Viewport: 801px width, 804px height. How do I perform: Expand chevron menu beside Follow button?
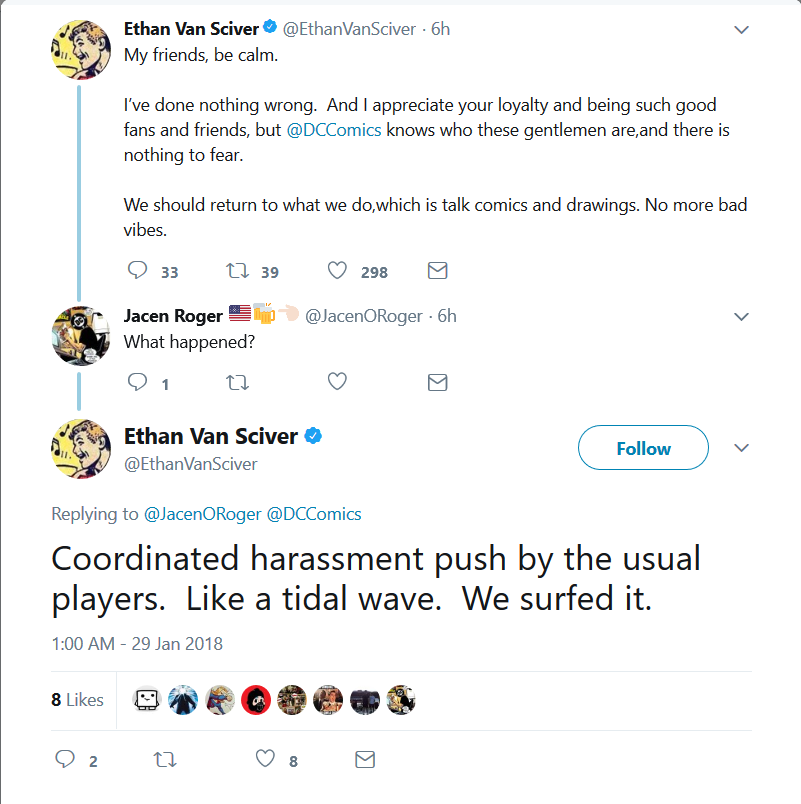point(742,448)
